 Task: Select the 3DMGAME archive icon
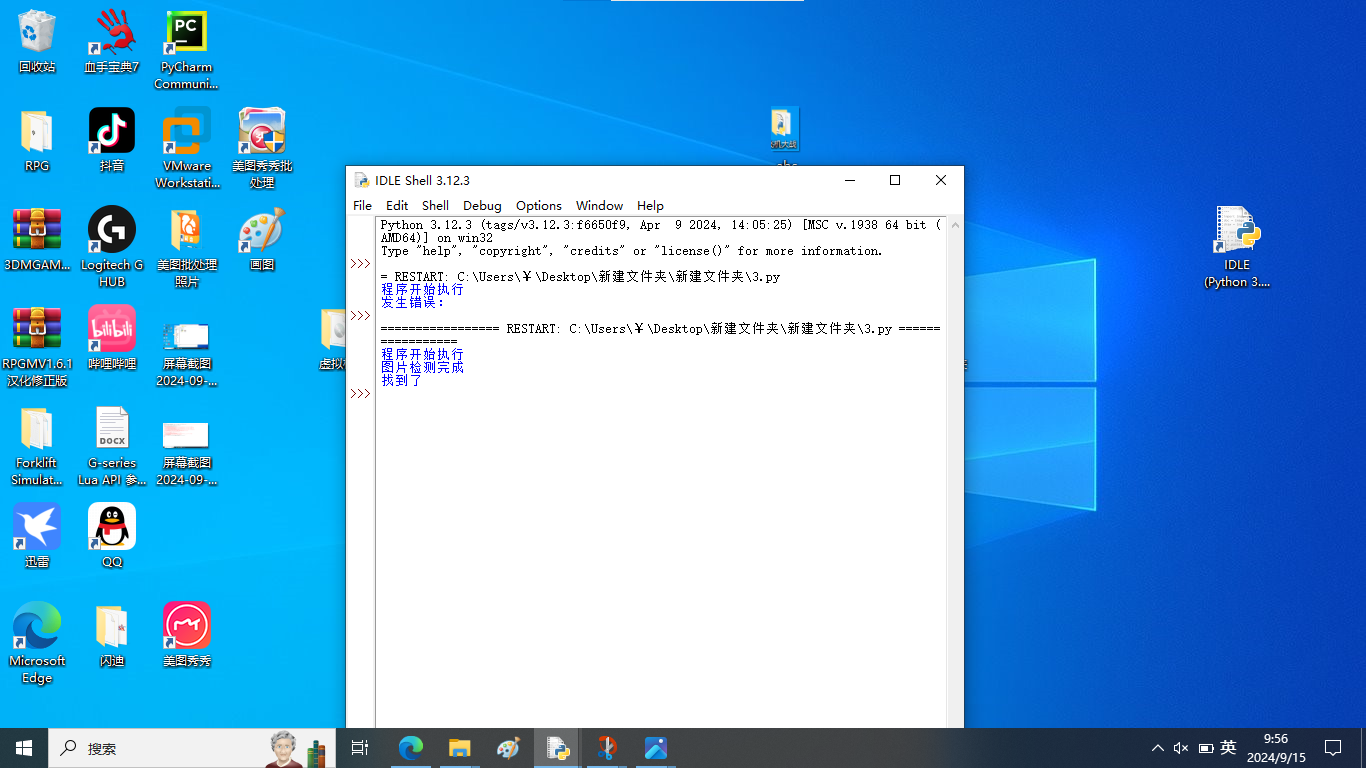coord(37,240)
